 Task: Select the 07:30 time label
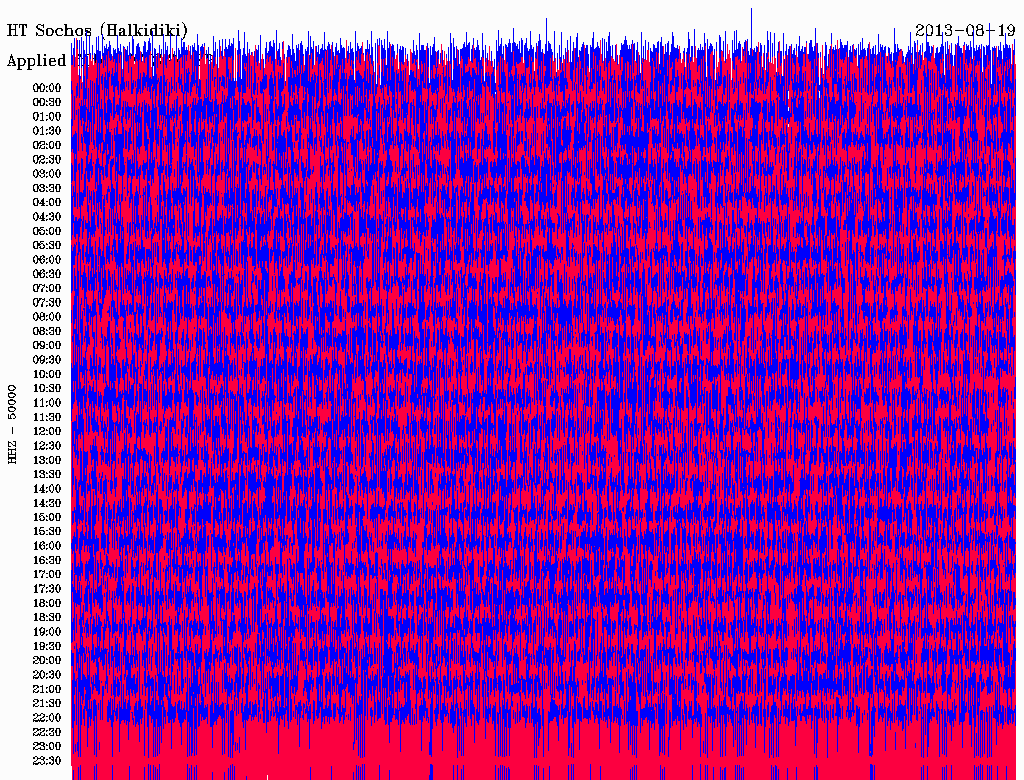(46, 303)
